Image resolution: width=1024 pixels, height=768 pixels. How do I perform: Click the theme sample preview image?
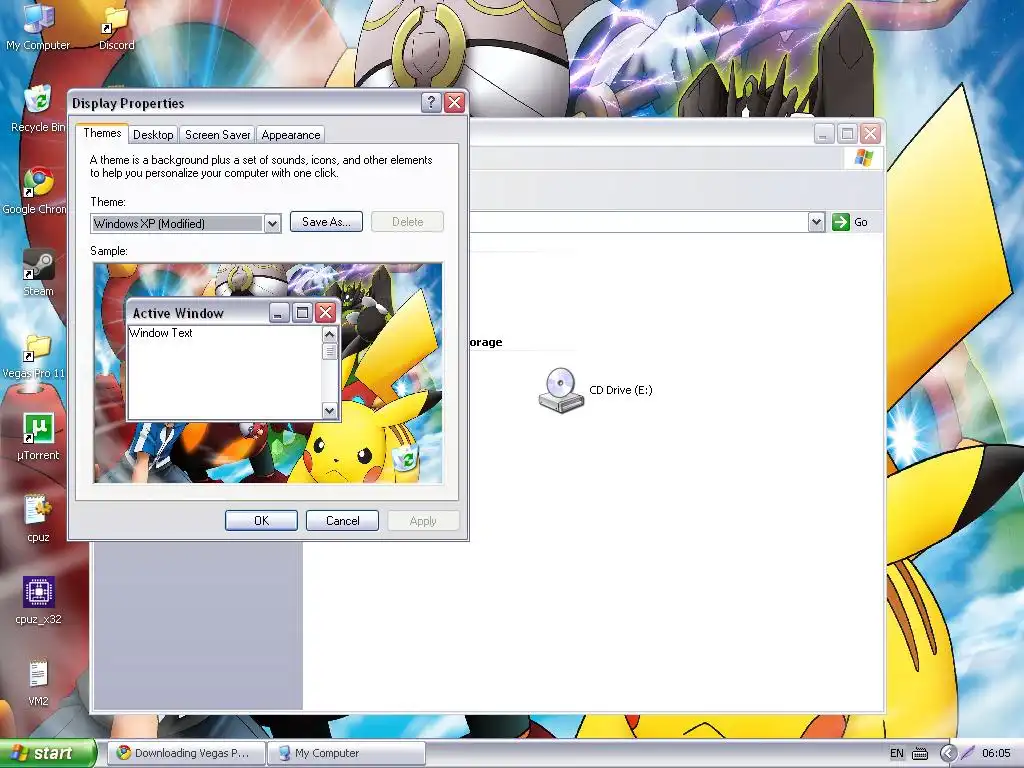[x=268, y=373]
